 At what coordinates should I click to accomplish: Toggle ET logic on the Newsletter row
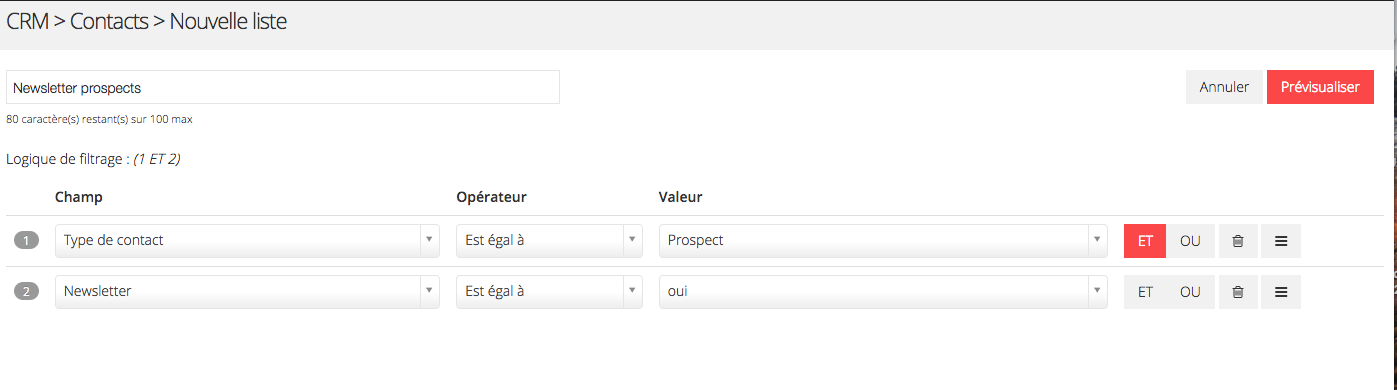coord(1145,292)
